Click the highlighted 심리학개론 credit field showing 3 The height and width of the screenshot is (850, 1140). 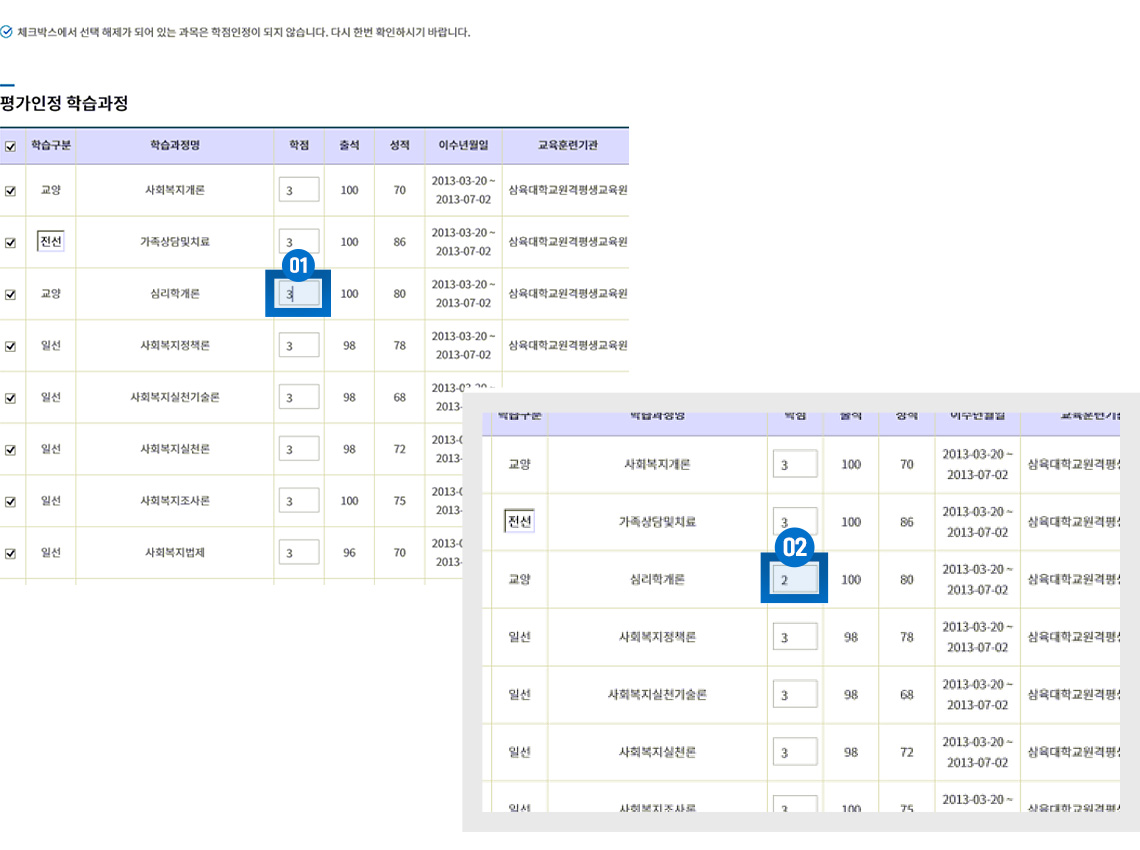pos(299,294)
